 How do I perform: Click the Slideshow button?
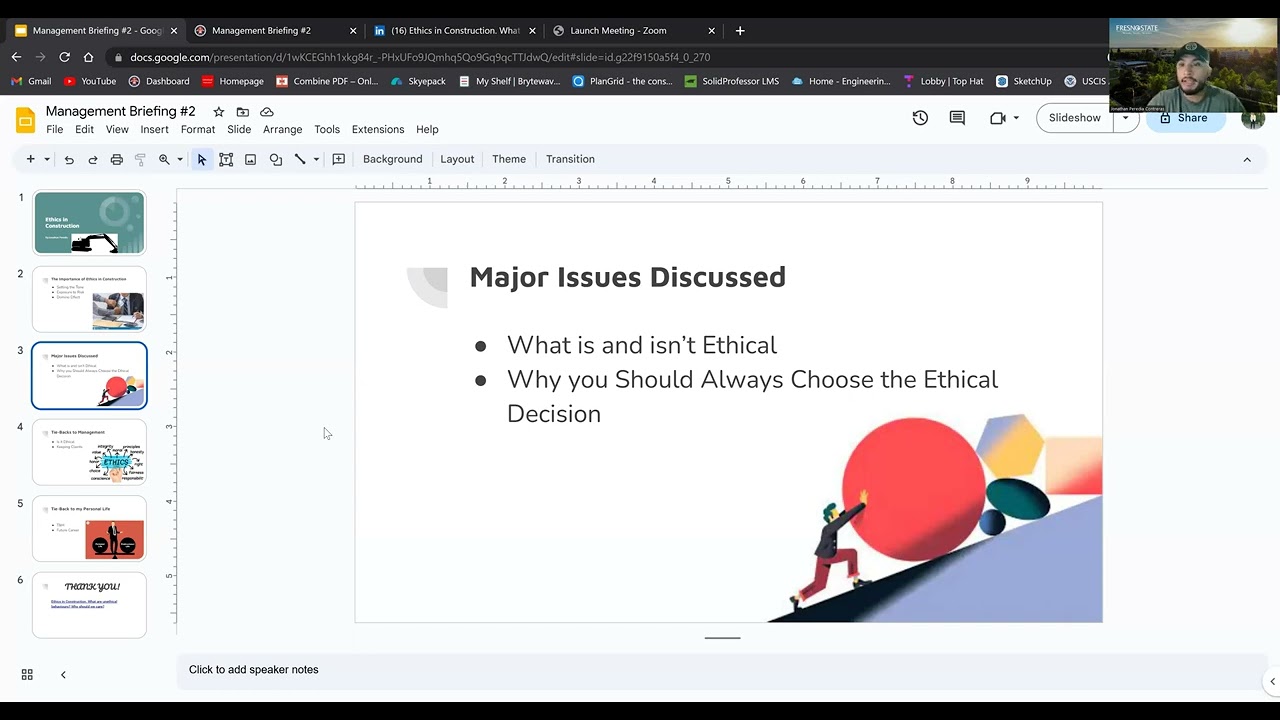click(x=1075, y=118)
